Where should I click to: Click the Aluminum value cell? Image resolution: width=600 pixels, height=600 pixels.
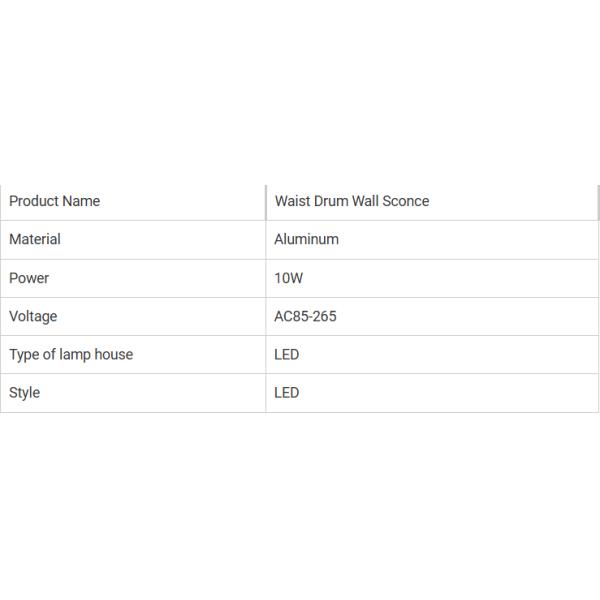(306, 239)
